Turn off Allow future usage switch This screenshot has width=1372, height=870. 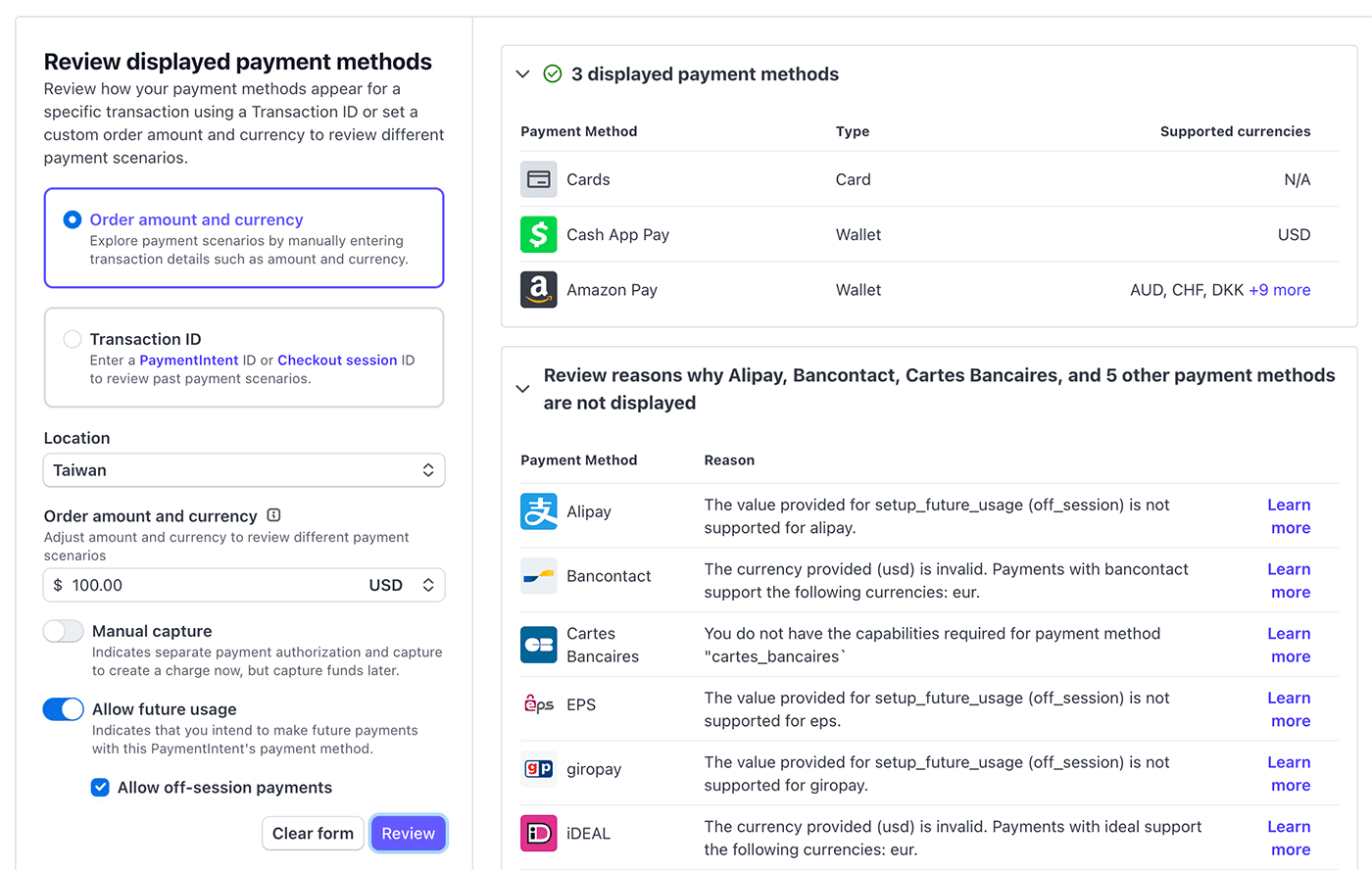(x=64, y=709)
